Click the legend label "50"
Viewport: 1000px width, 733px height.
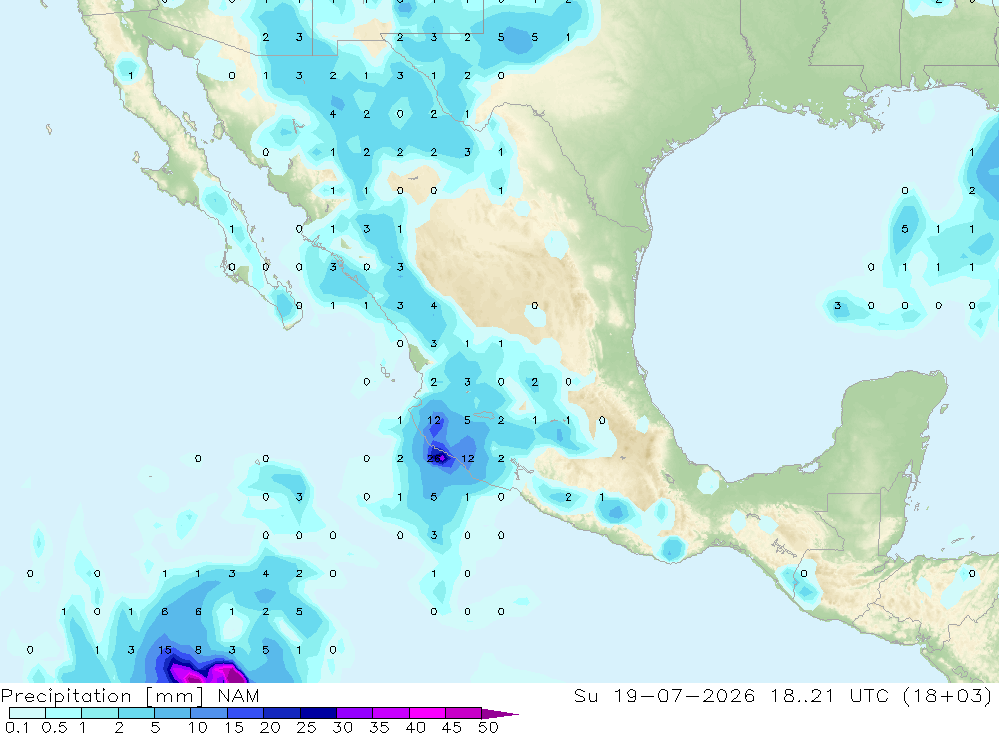pyautogui.click(x=488, y=727)
